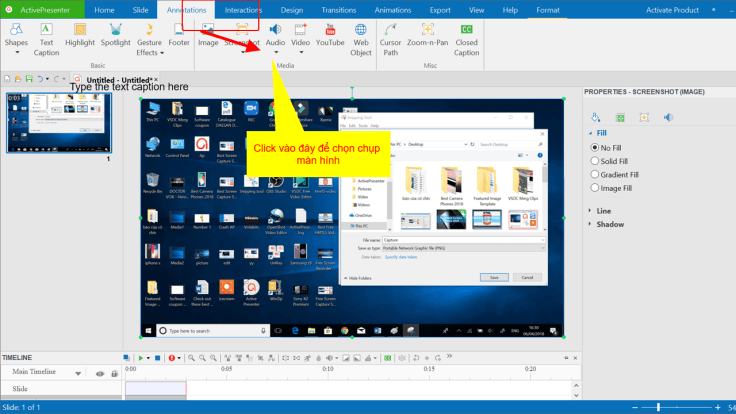The image size is (736, 414).
Task: Select the No Fill option
Action: [606, 147]
